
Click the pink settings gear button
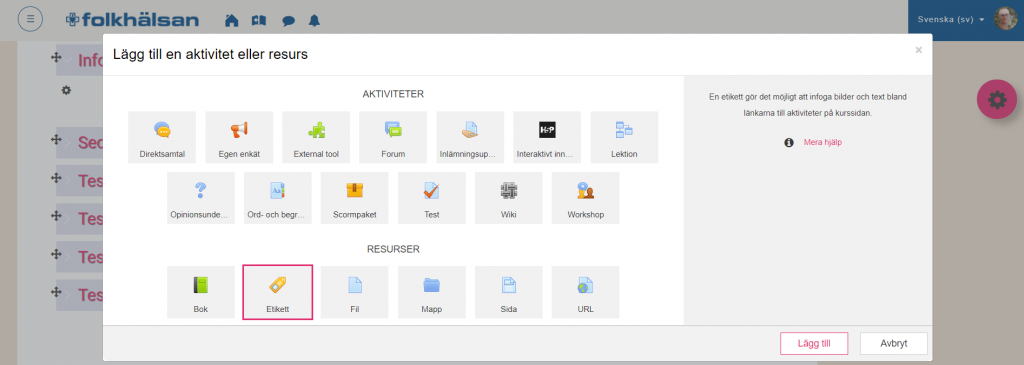coord(997,99)
